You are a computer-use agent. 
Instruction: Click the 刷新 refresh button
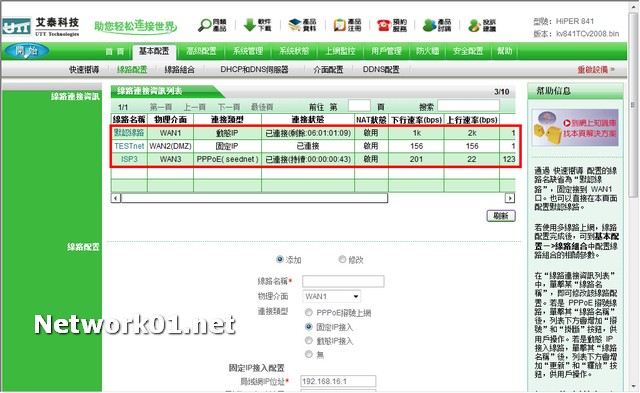[501, 216]
